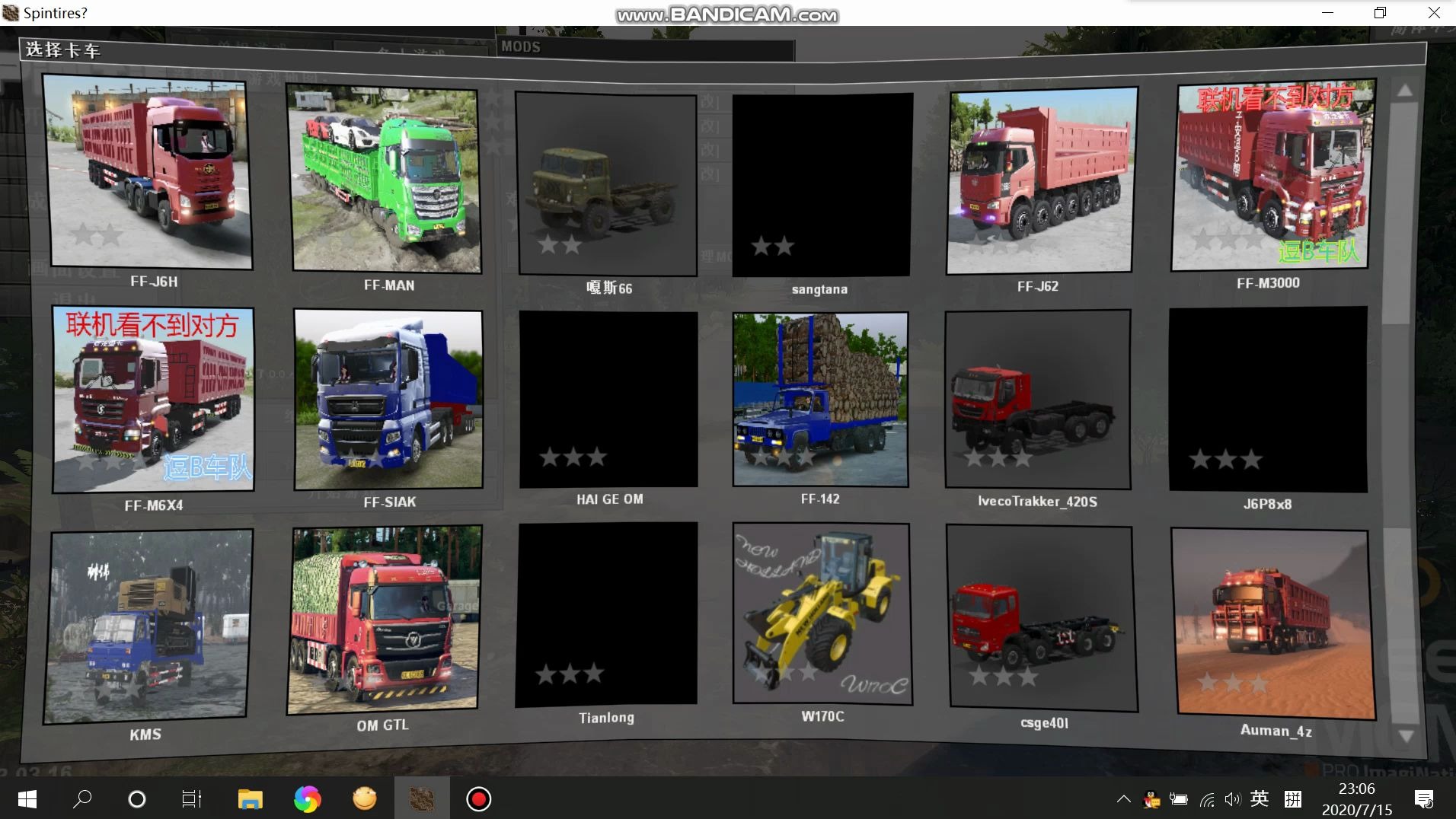This screenshot has width=1456, height=819.
Task: Select the J6P8x8 black thumbnail
Action: (1268, 400)
